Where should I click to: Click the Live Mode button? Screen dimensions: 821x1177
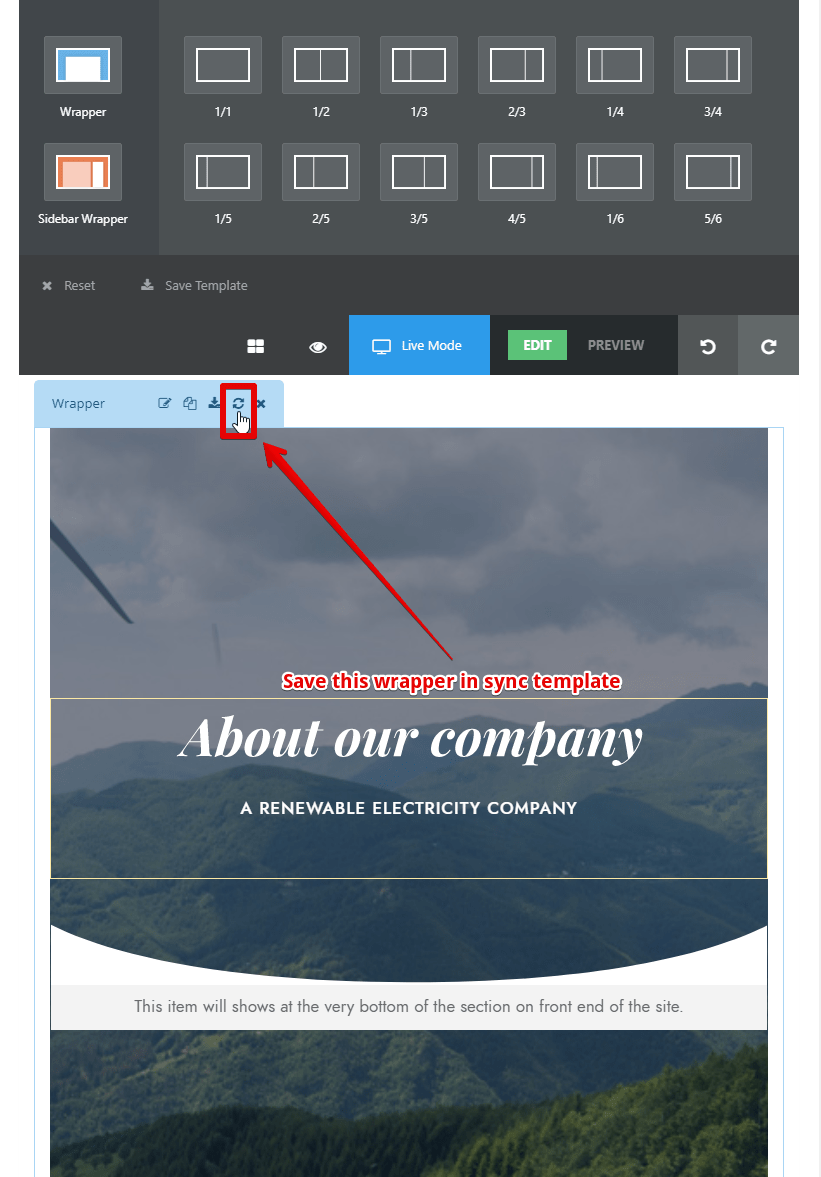click(419, 345)
